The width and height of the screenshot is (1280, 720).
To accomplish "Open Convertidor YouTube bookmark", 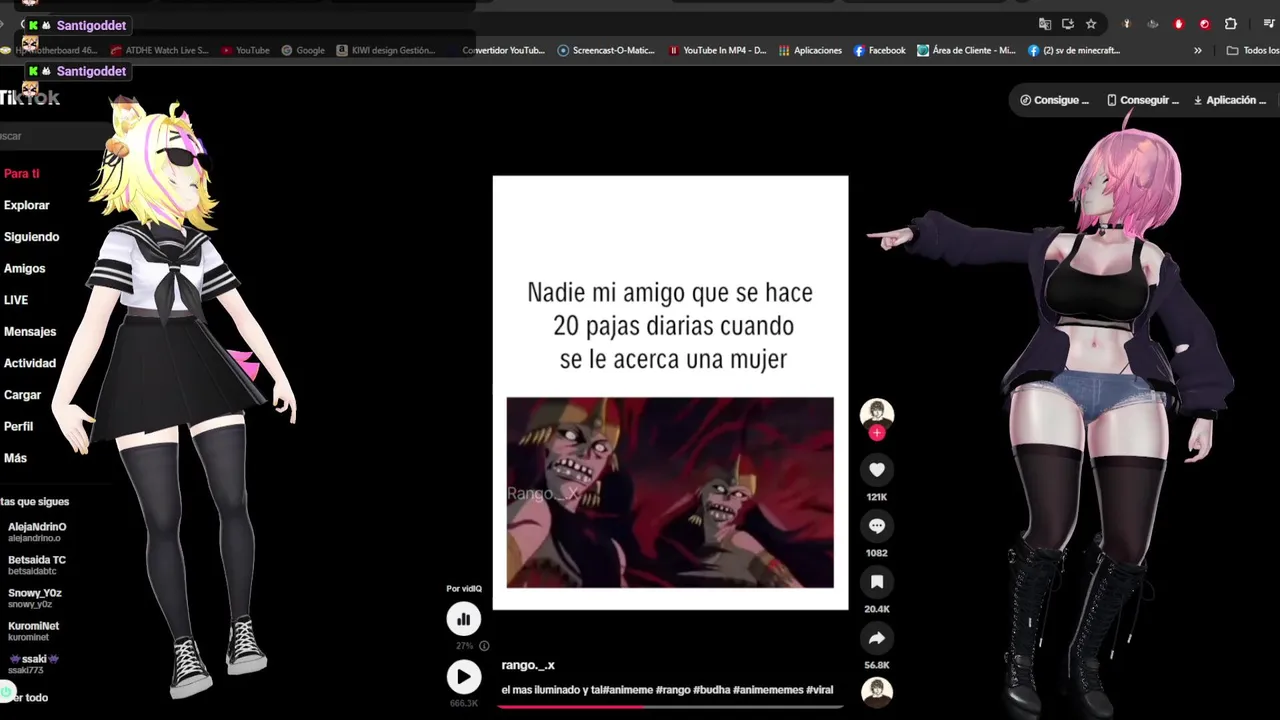I will click(503, 50).
